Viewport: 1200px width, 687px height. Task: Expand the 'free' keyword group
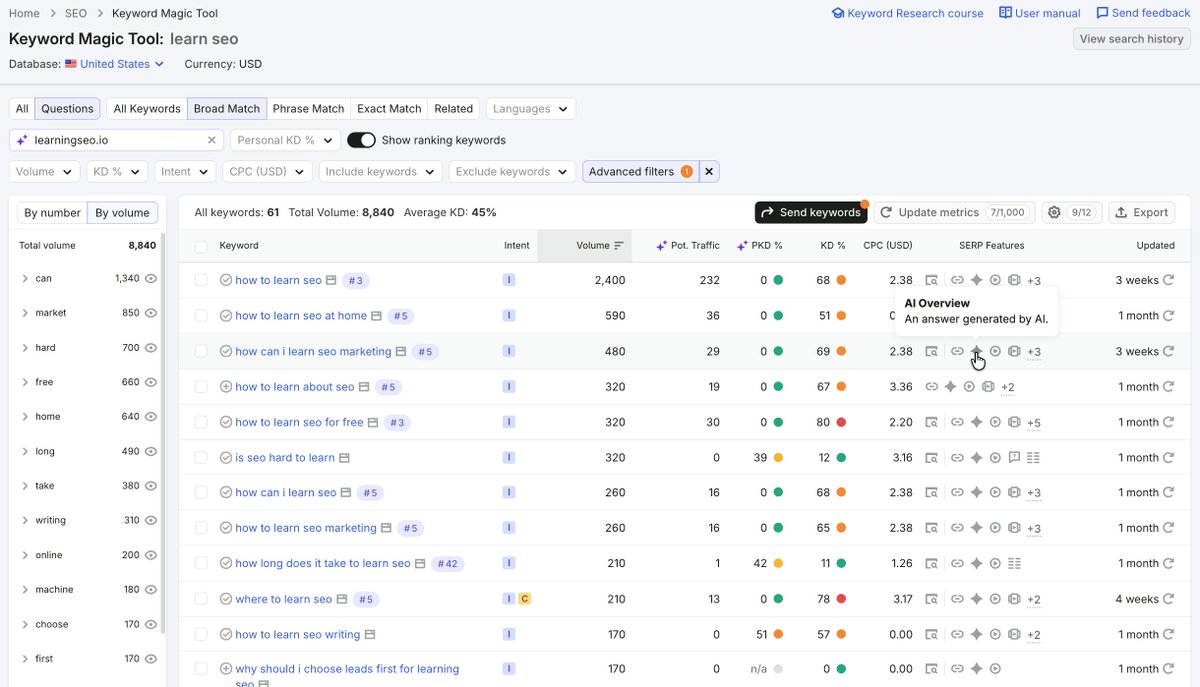coord(25,383)
